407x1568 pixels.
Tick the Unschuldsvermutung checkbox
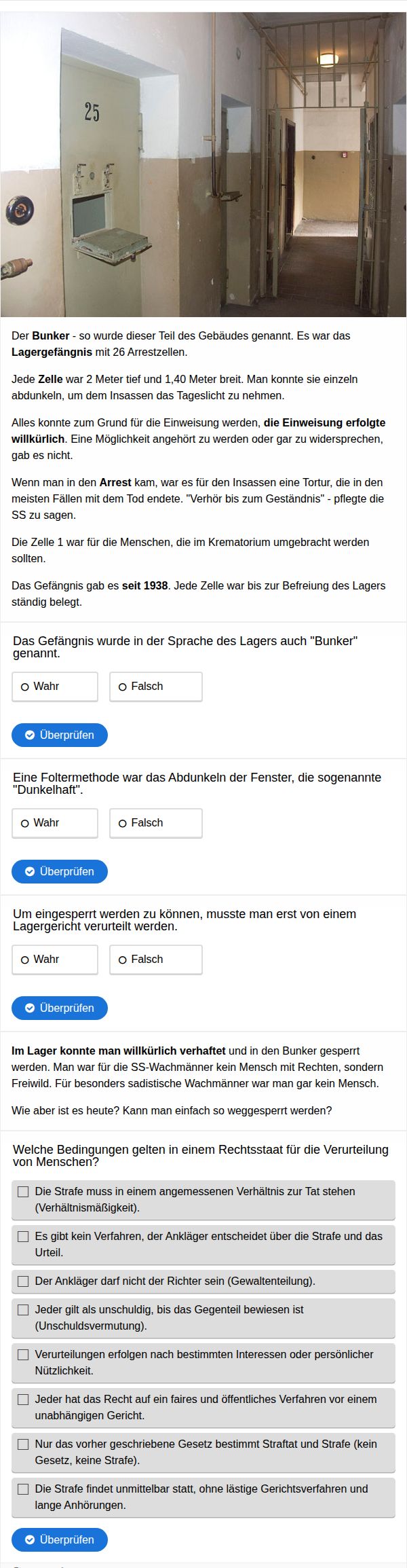pyautogui.click(x=23, y=1310)
